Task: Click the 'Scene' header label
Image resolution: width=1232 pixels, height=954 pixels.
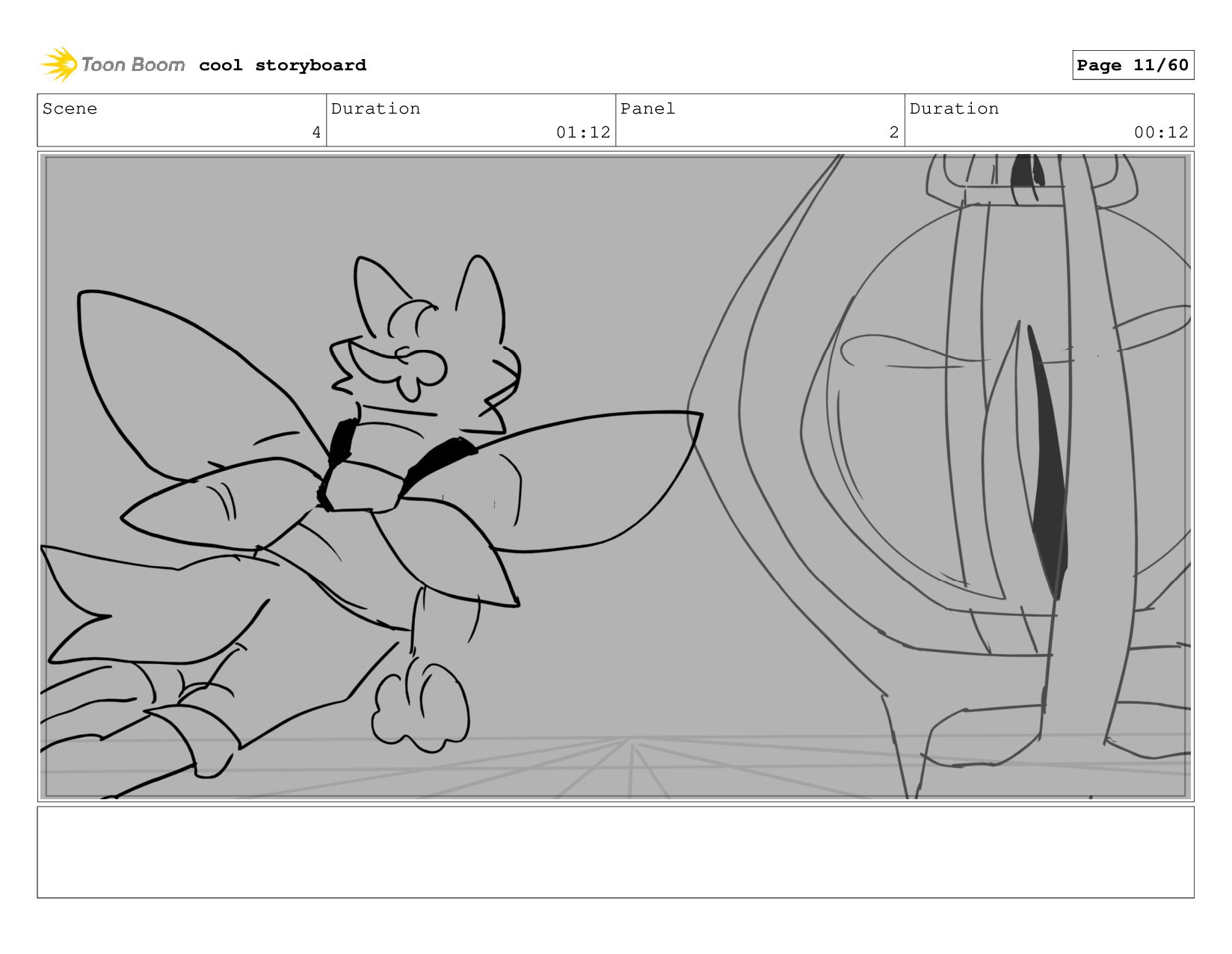Action: click(x=70, y=108)
